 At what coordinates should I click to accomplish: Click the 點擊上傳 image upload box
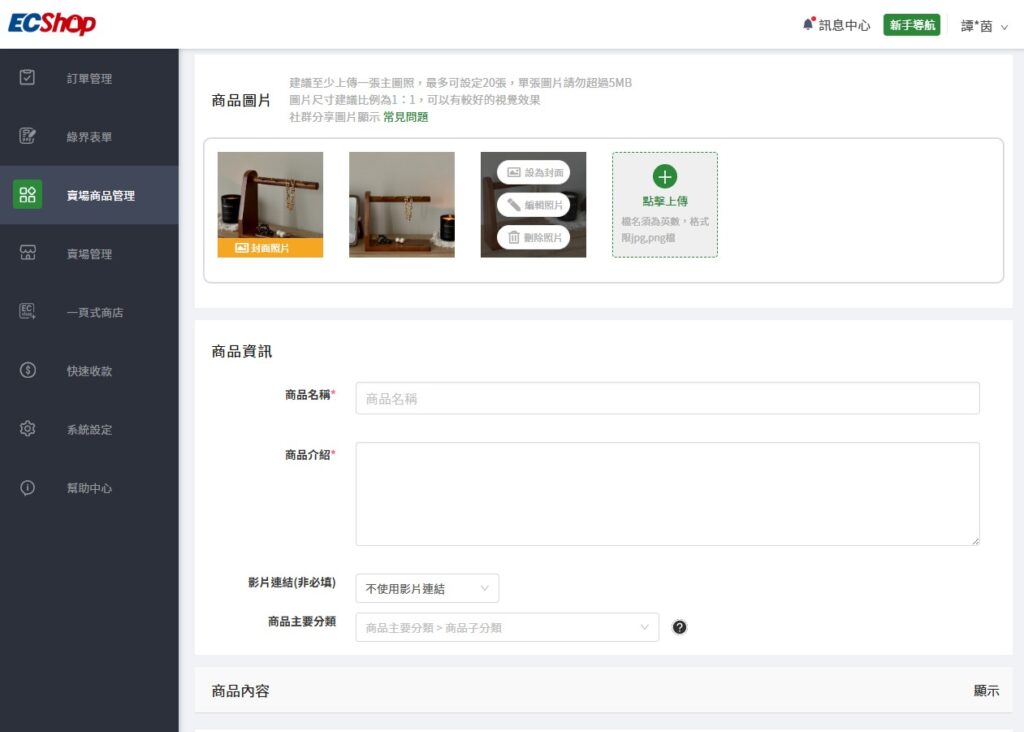coord(664,204)
